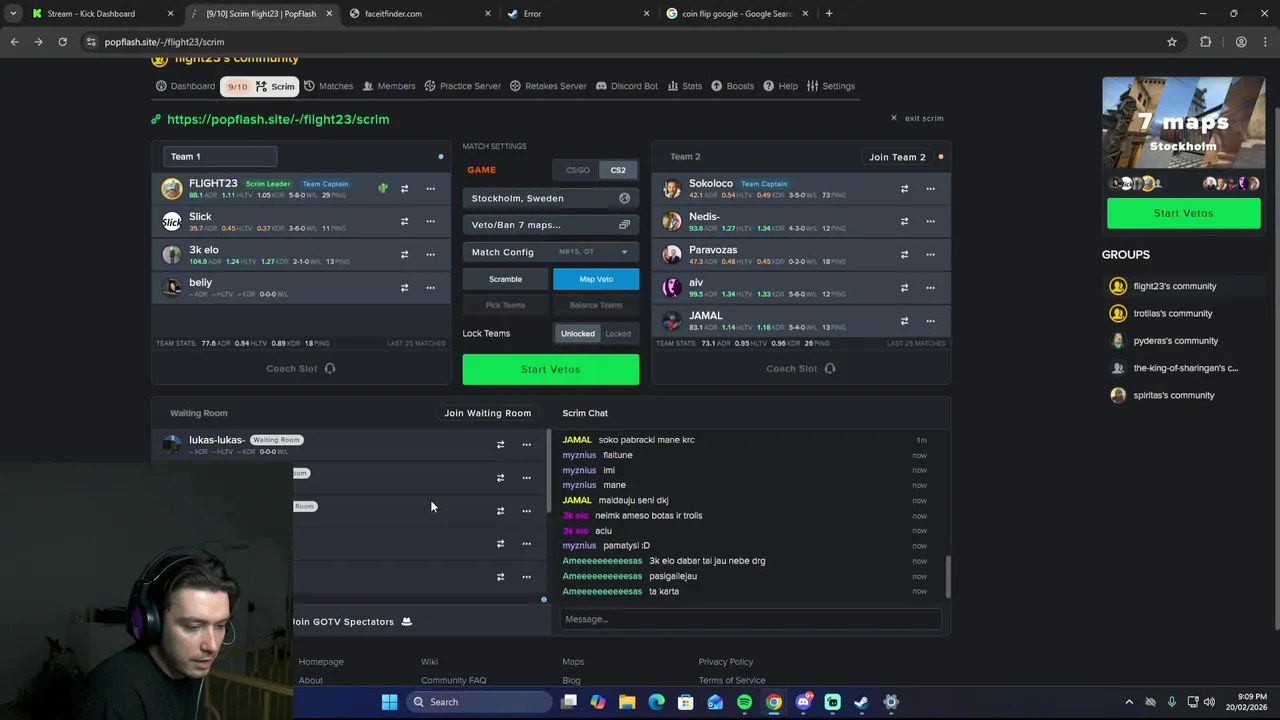The width and height of the screenshot is (1280, 720).
Task: Open more options for beliy row
Action: click(x=430, y=288)
